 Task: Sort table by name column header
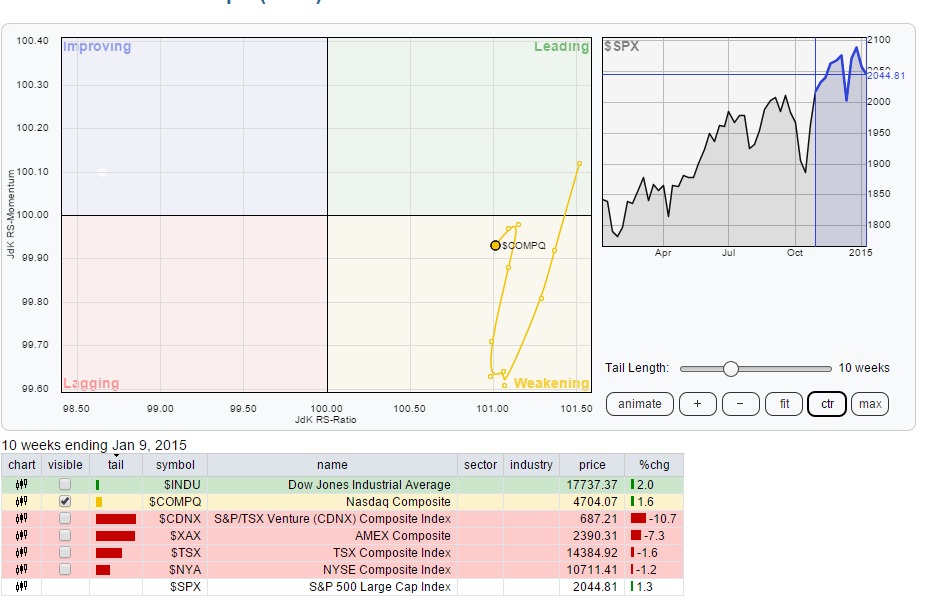click(332, 465)
